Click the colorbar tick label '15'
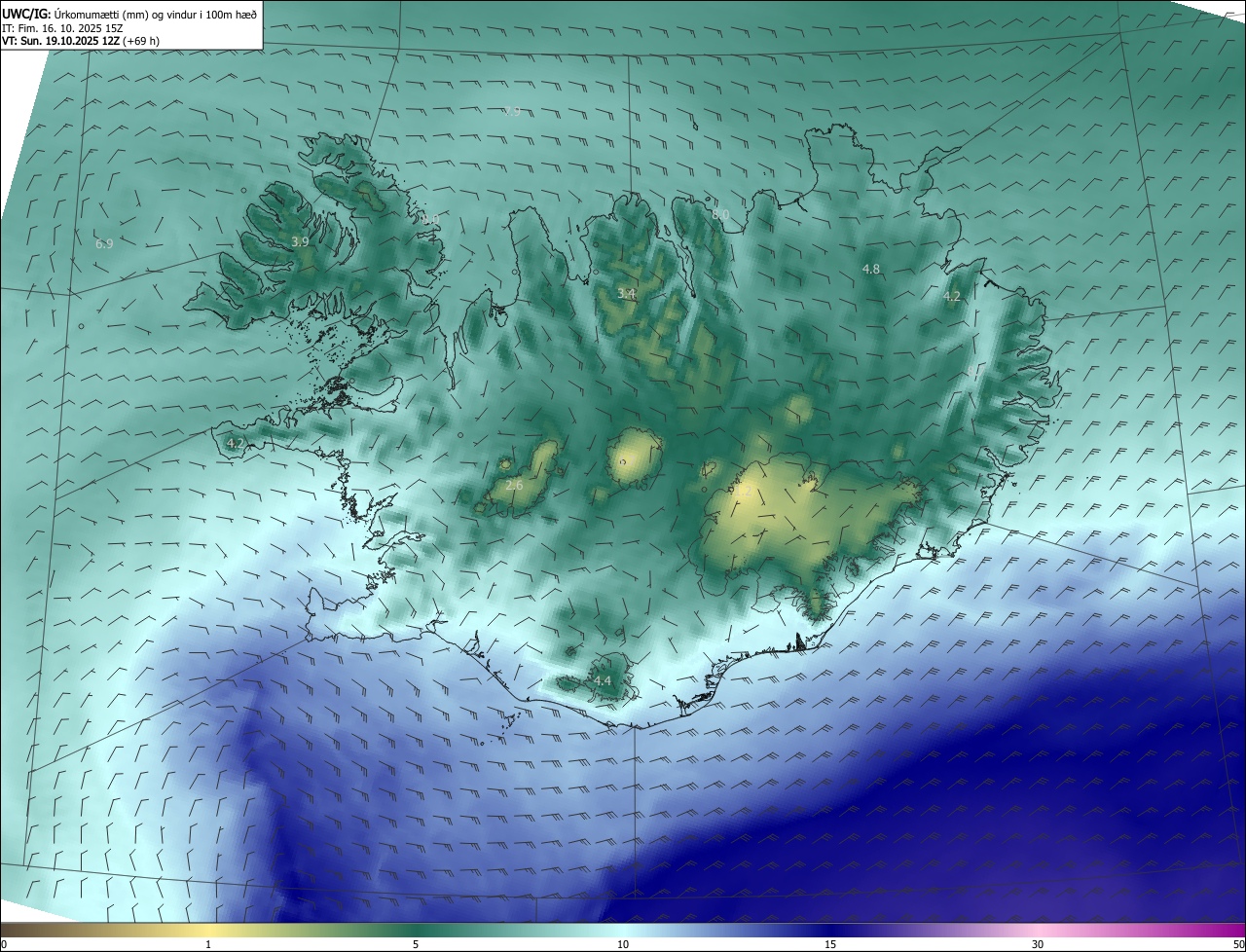Screen dimensions: 1246x952 coord(830,944)
